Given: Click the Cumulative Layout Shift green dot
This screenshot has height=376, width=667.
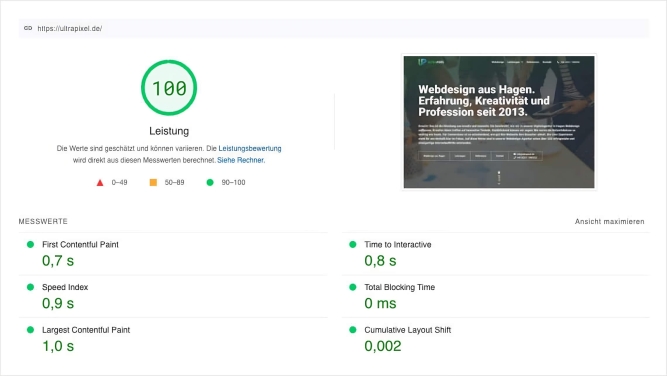Looking at the screenshot, I should click(x=353, y=330).
